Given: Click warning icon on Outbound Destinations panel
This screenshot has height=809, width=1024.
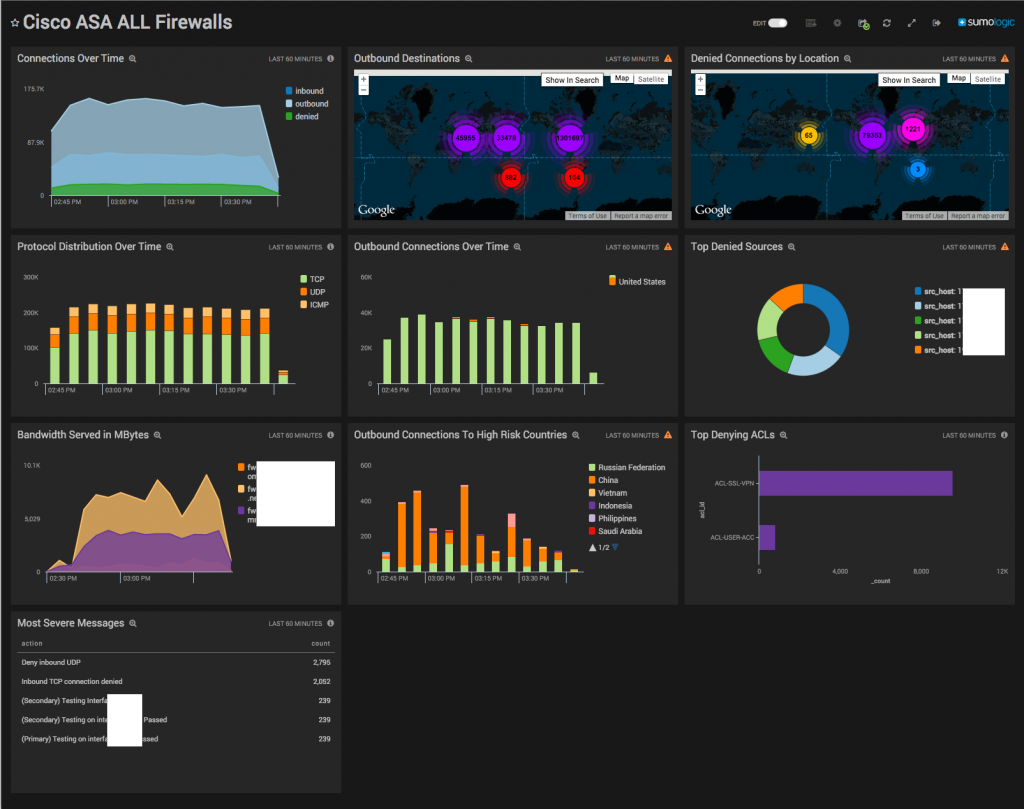Looking at the screenshot, I should 668,59.
